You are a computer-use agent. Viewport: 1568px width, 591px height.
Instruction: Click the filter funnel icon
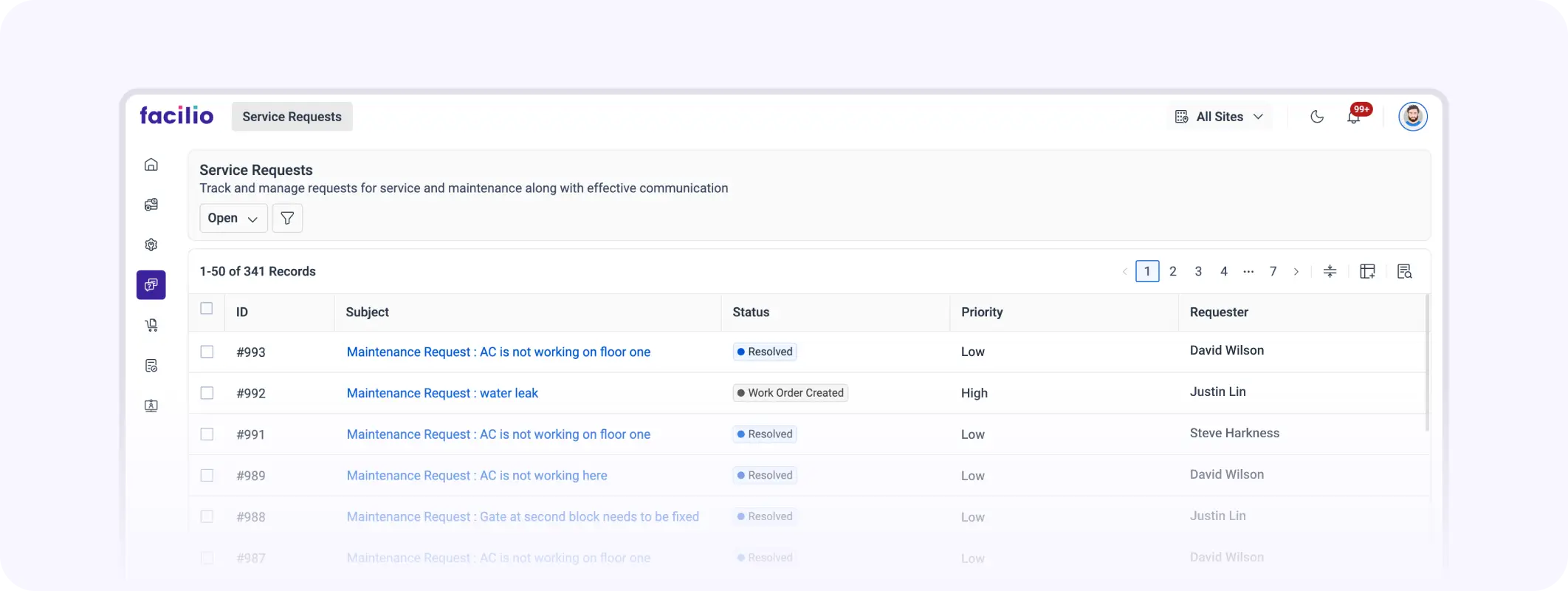(x=287, y=218)
